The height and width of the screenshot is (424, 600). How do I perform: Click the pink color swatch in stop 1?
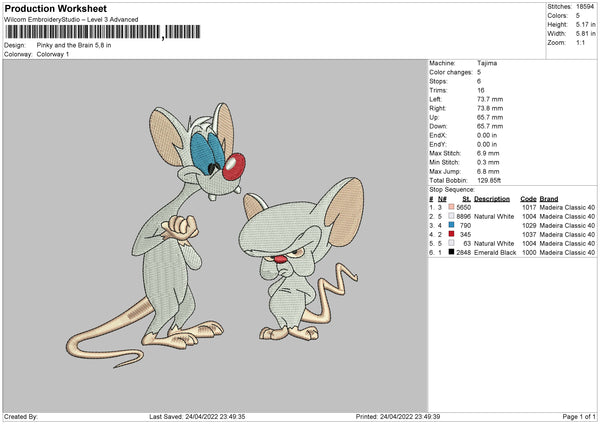(x=452, y=207)
